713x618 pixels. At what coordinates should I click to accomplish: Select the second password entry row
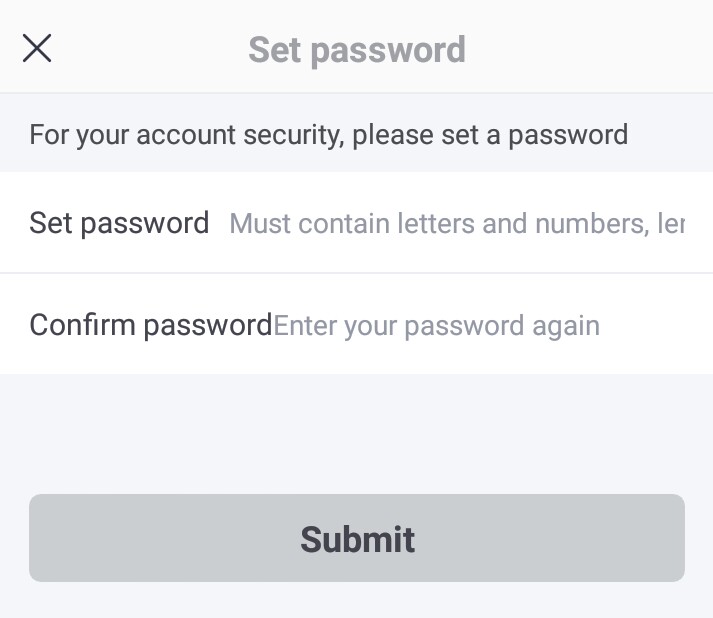click(x=356, y=325)
